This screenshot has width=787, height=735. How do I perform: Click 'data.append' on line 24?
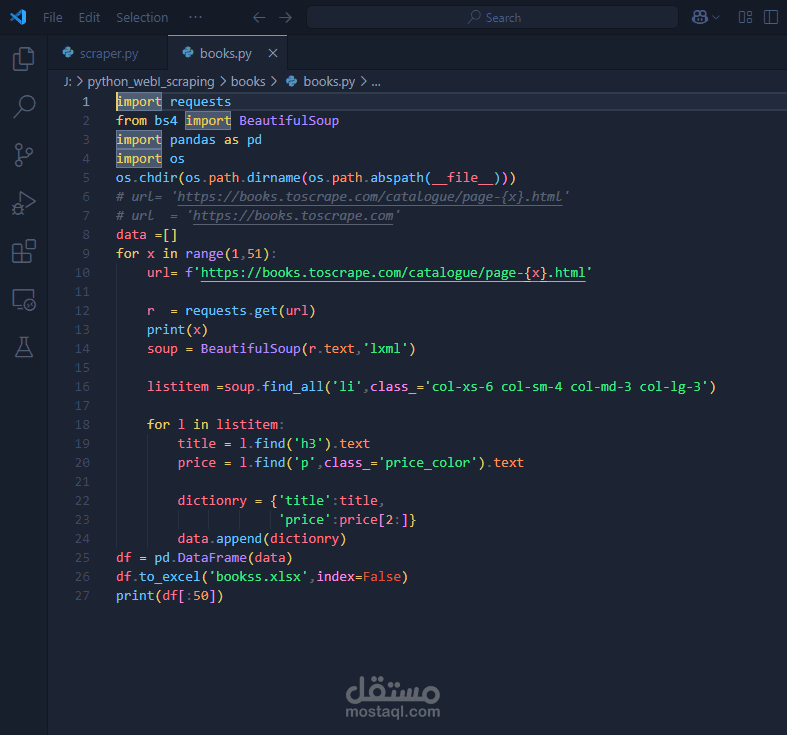[x=220, y=539]
